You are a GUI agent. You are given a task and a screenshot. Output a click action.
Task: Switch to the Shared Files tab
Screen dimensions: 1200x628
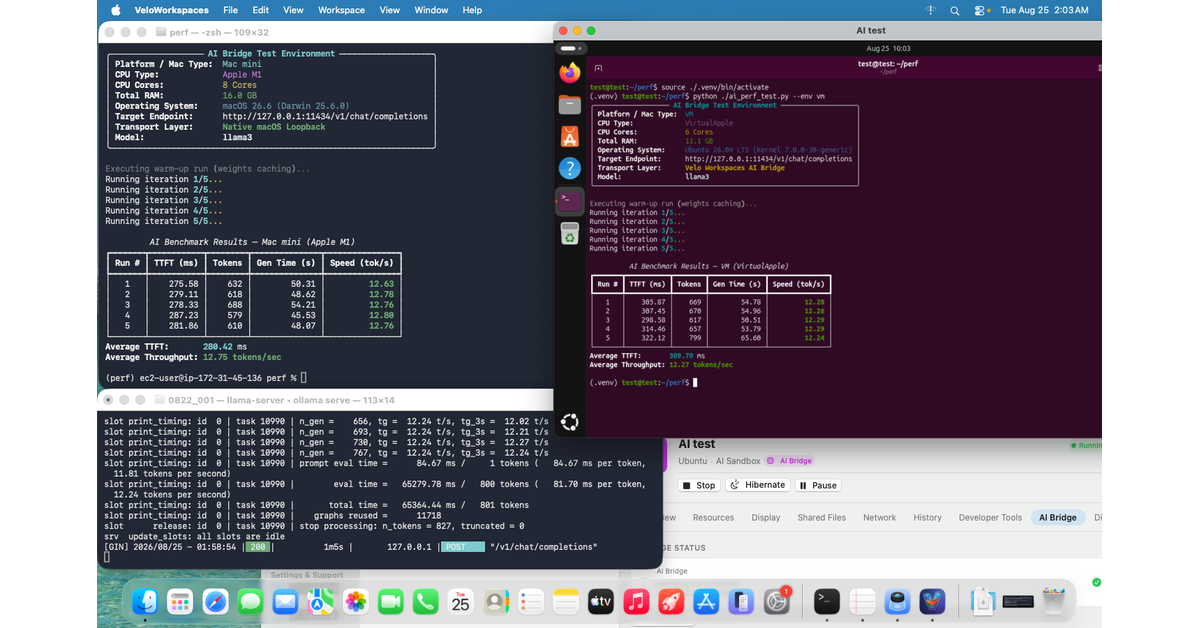coord(821,517)
